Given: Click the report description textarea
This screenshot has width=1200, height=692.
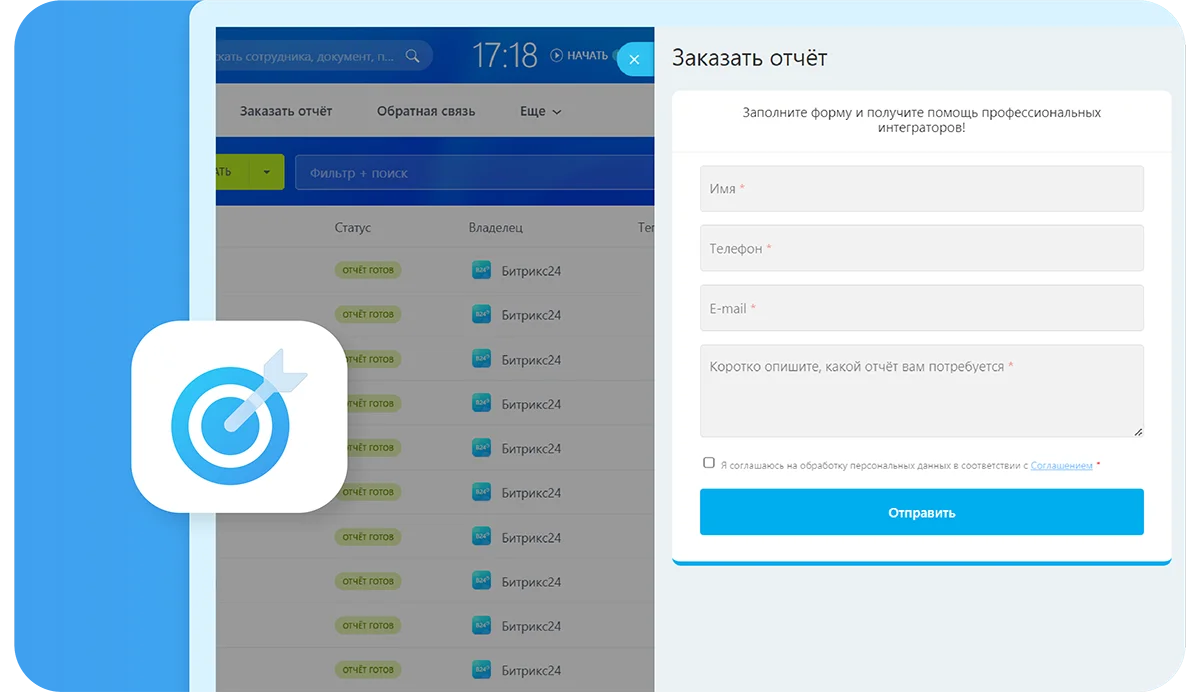Looking at the screenshot, I should 920,390.
